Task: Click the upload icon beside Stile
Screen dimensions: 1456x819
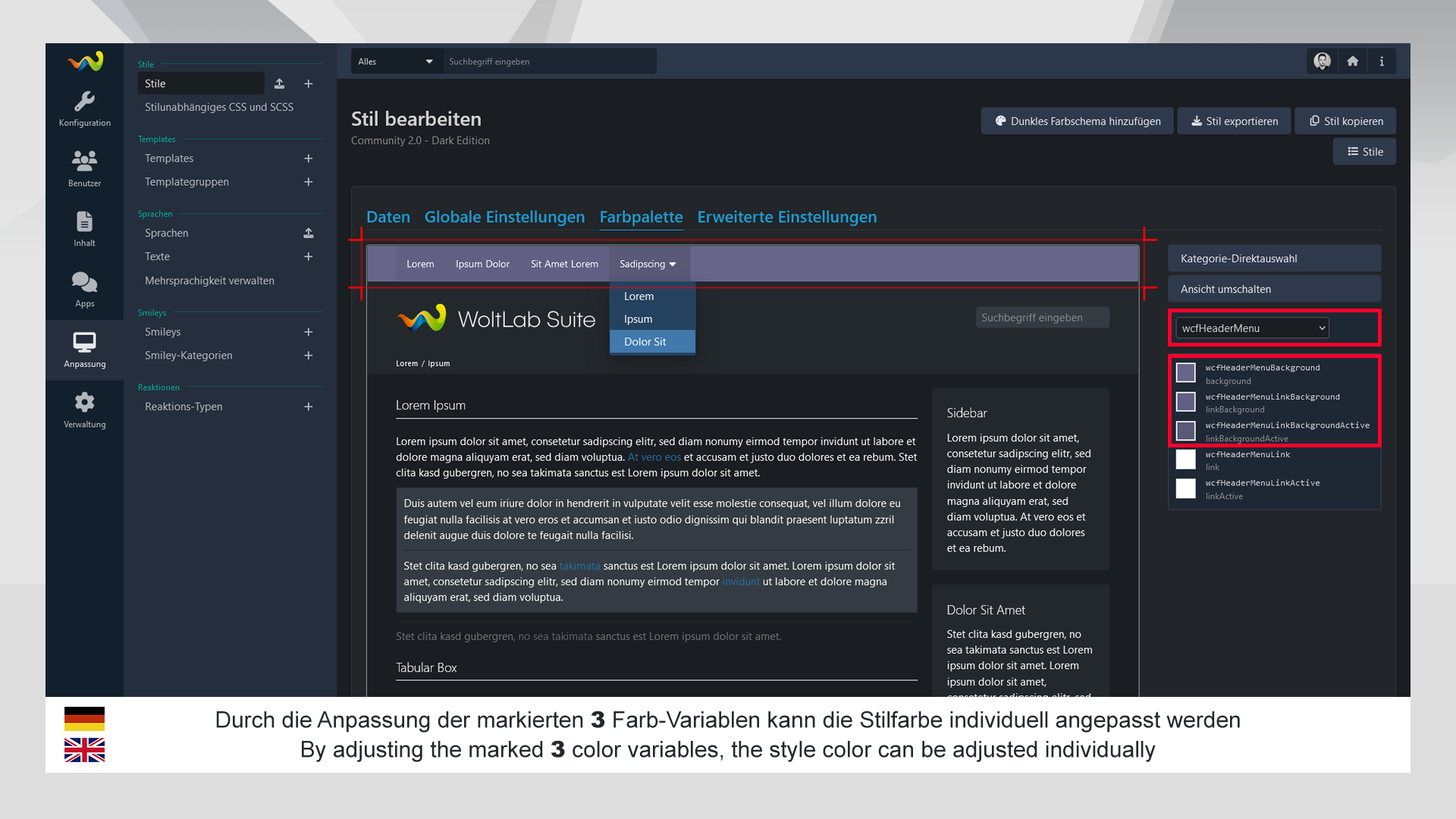Action: pos(279,83)
